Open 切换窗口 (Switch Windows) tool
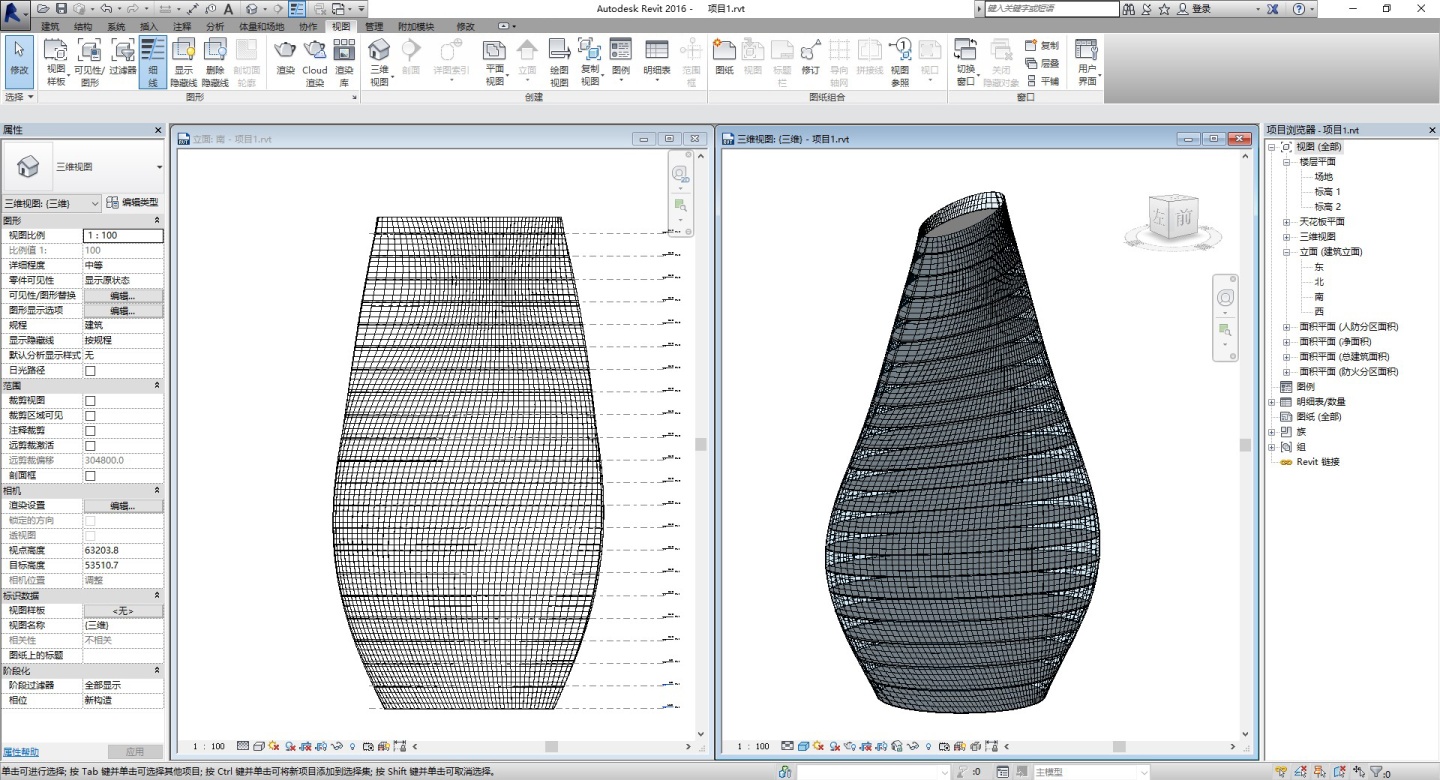Image resolution: width=1440 pixels, height=780 pixels. [965, 62]
